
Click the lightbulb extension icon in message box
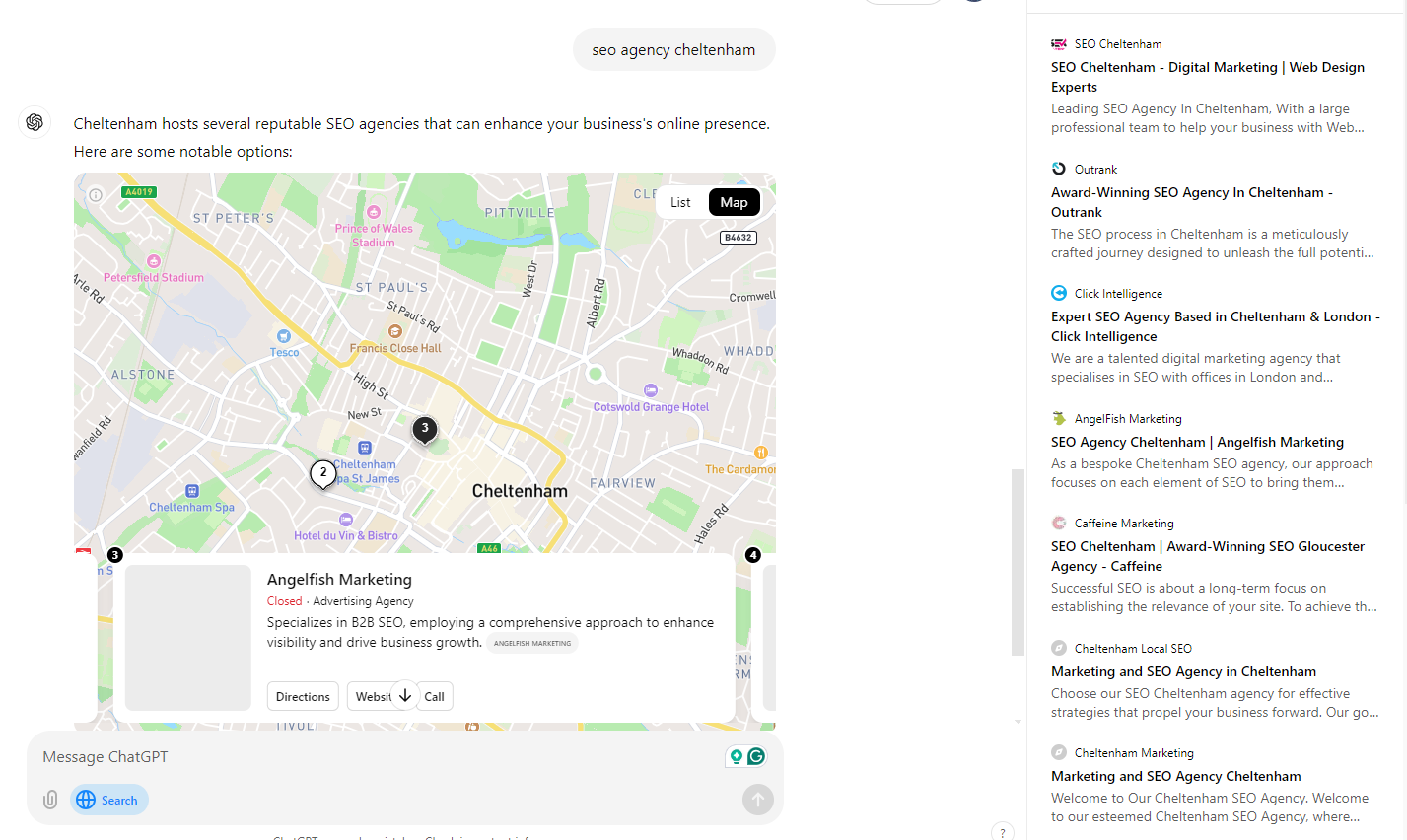(736, 756)
